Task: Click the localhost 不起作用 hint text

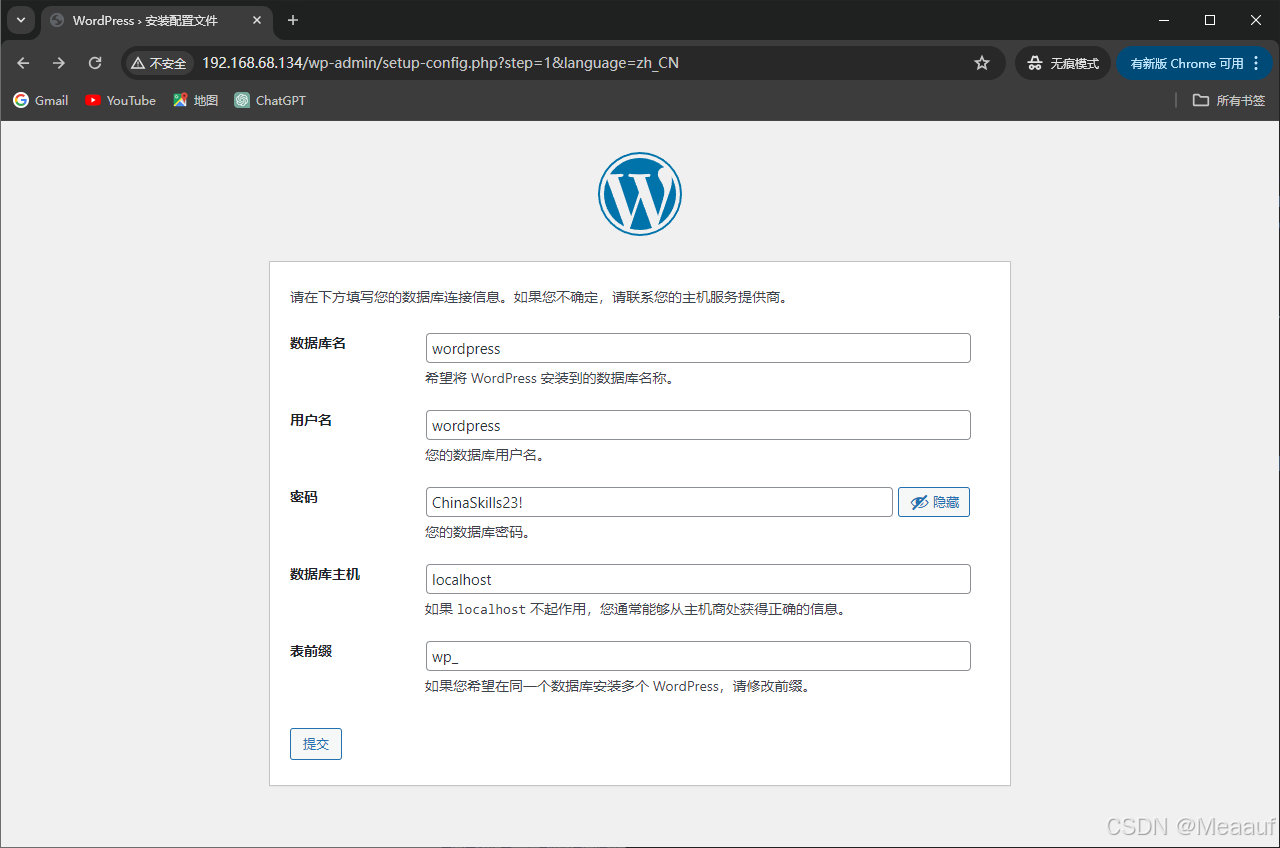Action: pyautogui.click(x=635, y=609)
